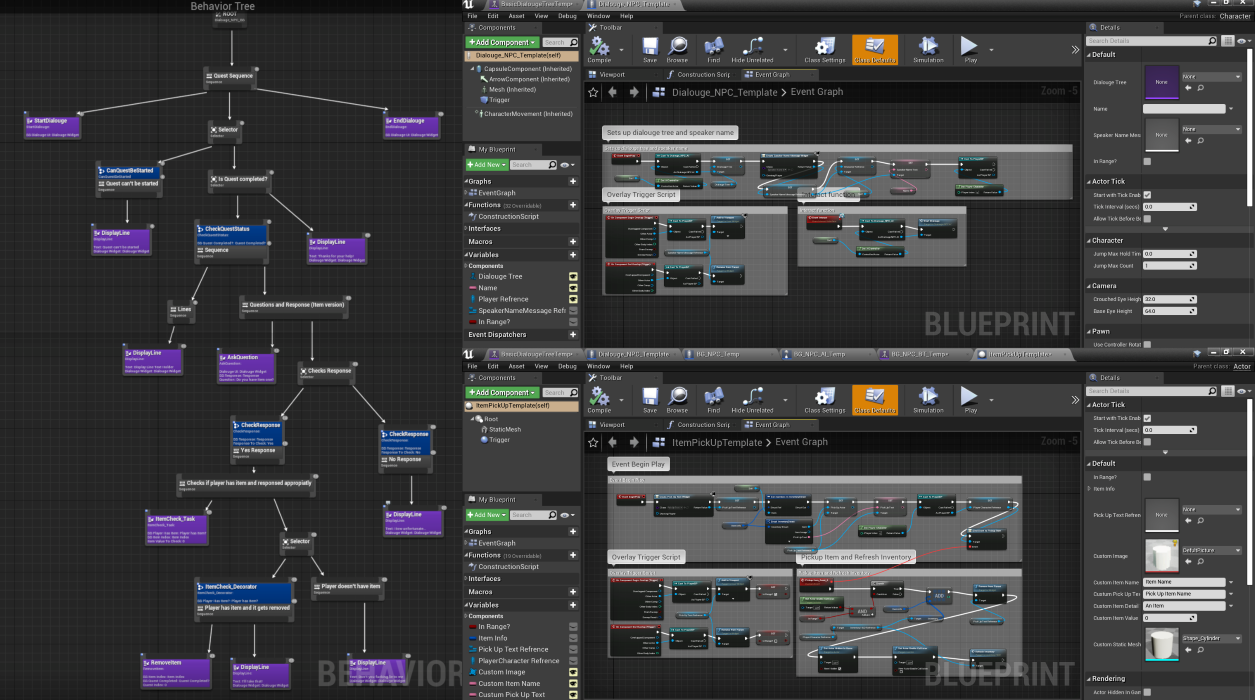Toggle the Actor Hidden In Game checkbox
This screenshot has width=1255, height=700.
coord(1147,692)
